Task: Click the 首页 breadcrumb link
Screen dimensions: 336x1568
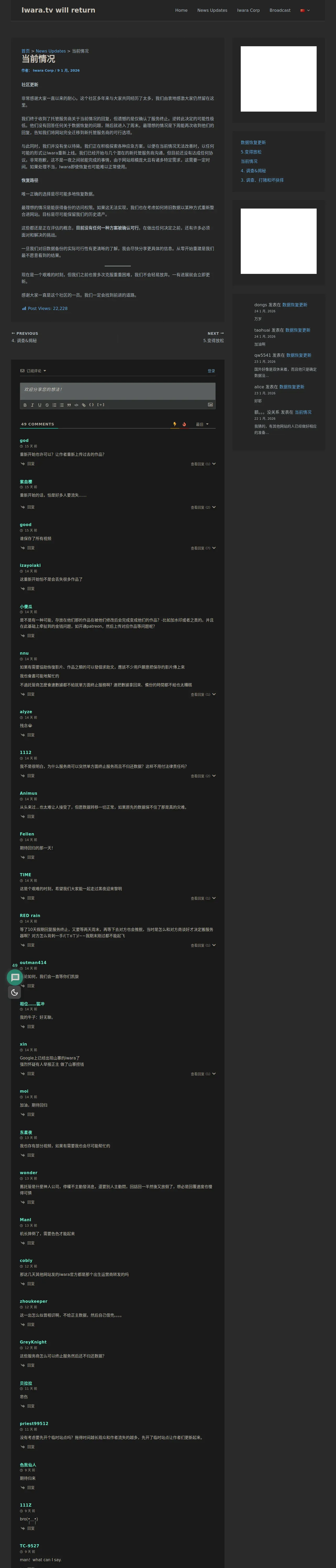Action: pos(26,51)
